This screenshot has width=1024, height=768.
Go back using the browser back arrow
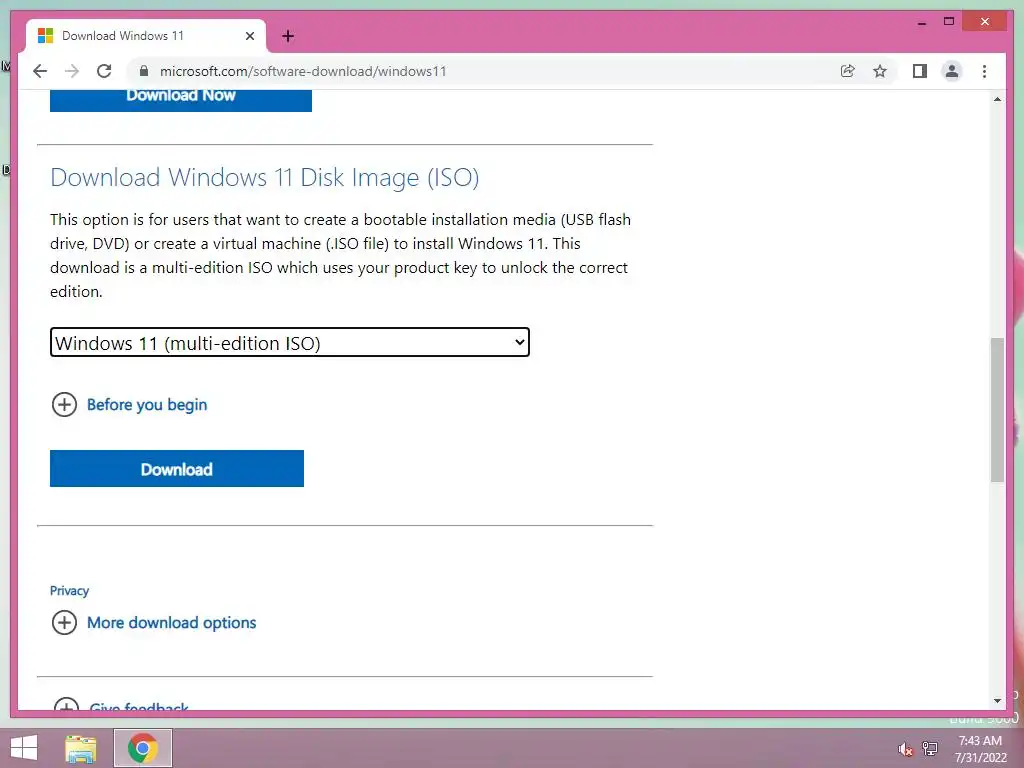point(40,71)
